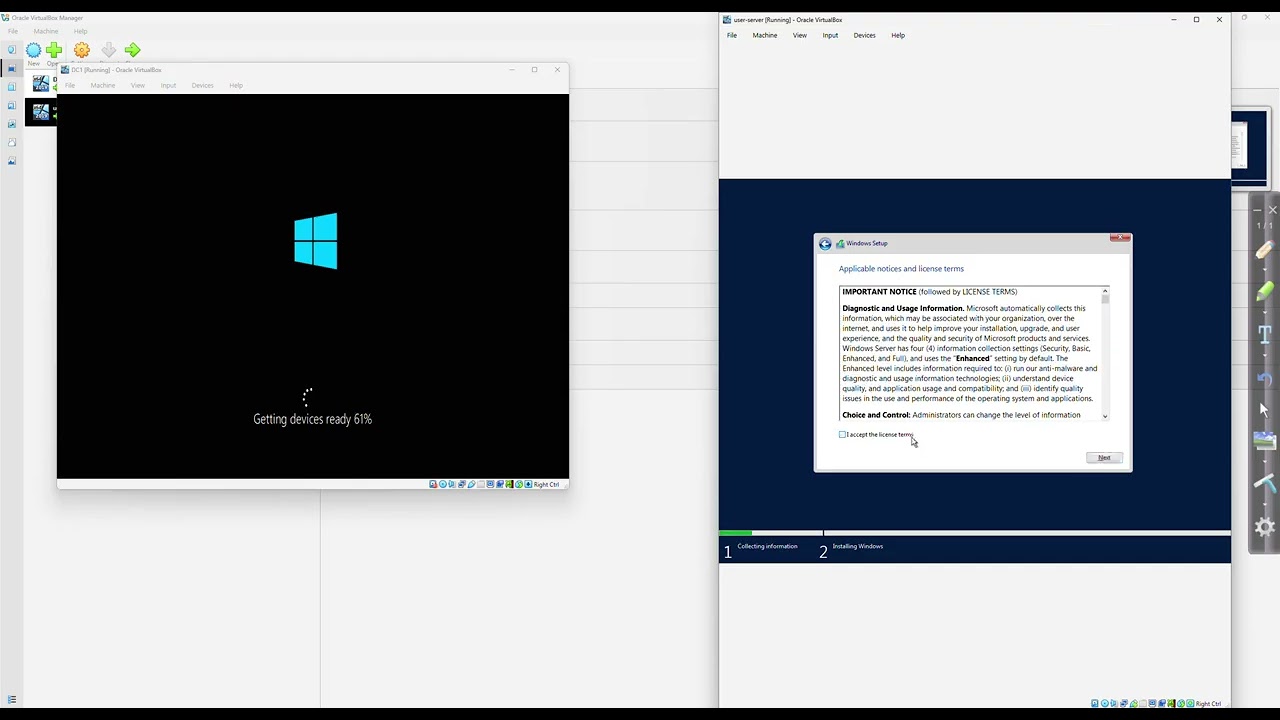This screenshot has height=720, width=1280.
Task: Click 'Installing Windows' step label
Action: tap(858, 546)
